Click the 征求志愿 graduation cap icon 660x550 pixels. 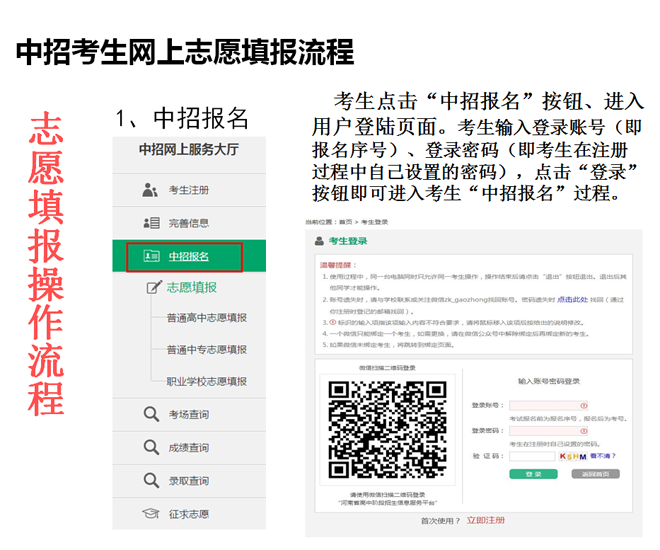tap(151, 513)
